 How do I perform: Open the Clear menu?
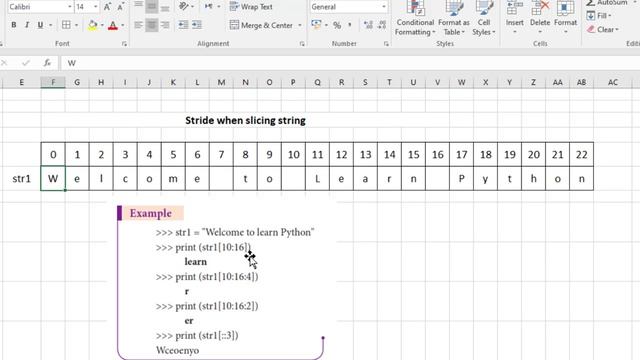click(603, 30)
